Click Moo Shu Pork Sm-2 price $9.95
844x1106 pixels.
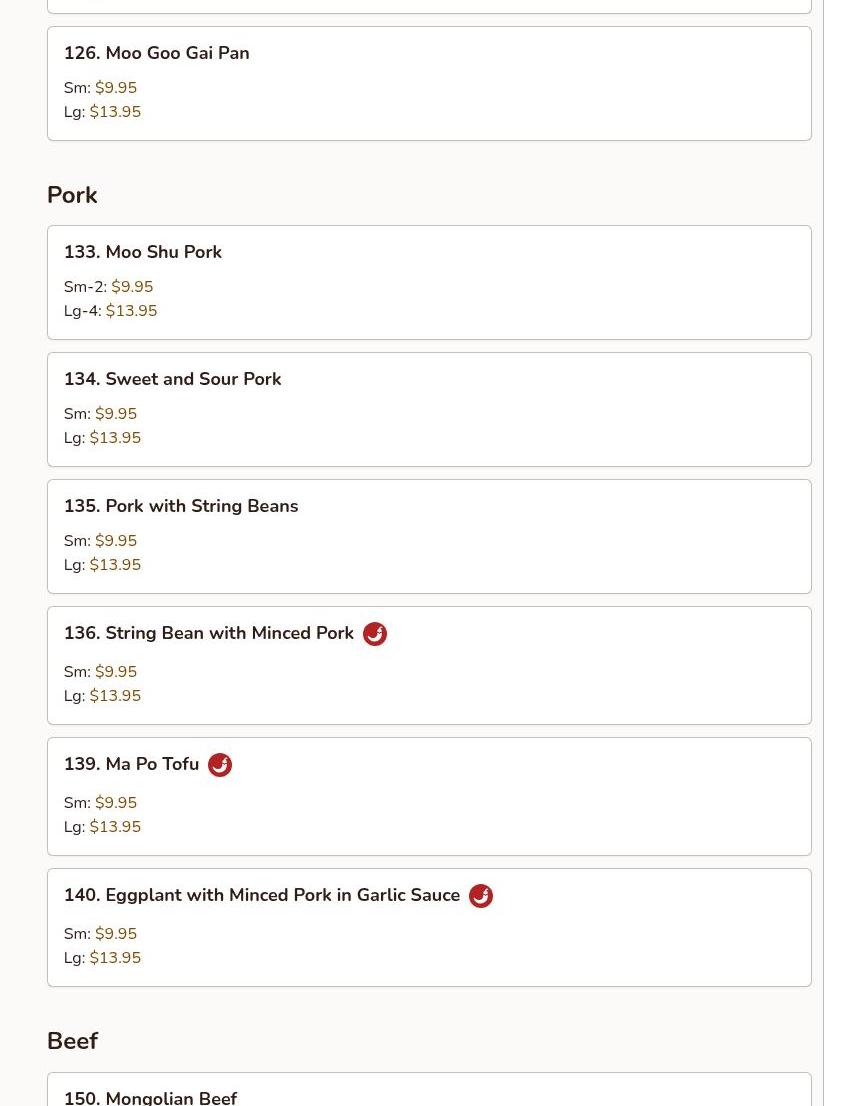[x=132, y=287]
